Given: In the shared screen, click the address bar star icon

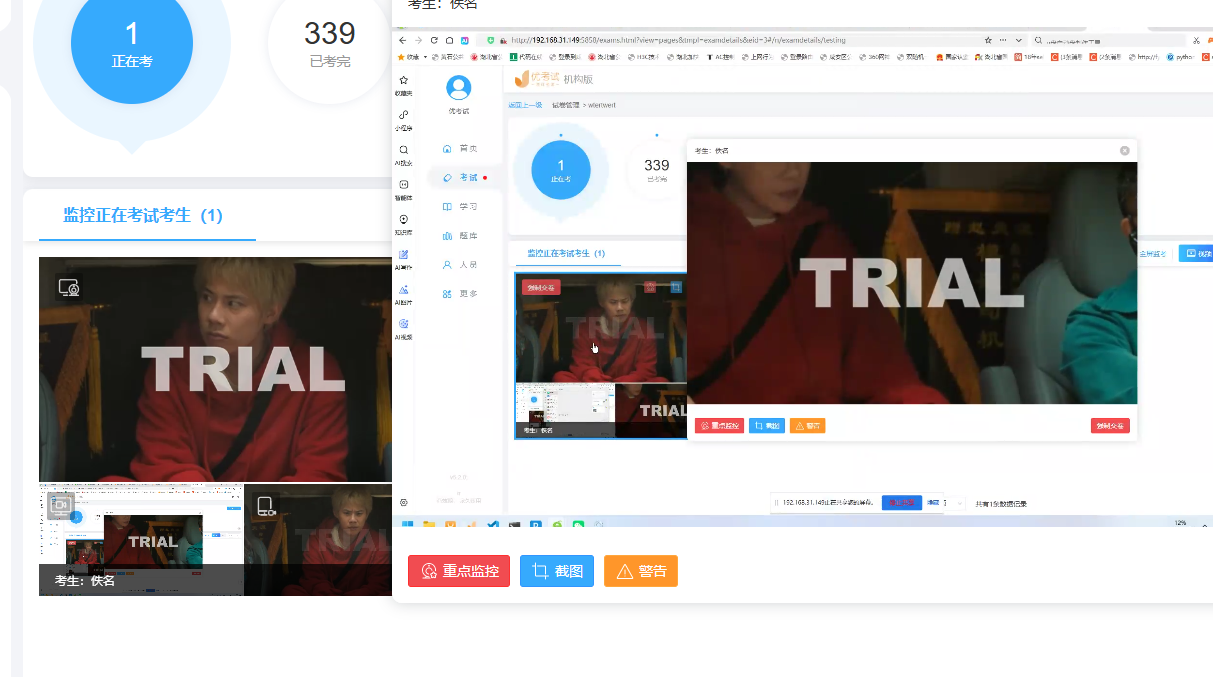Looking at the screenshot, I should (988, 40).
